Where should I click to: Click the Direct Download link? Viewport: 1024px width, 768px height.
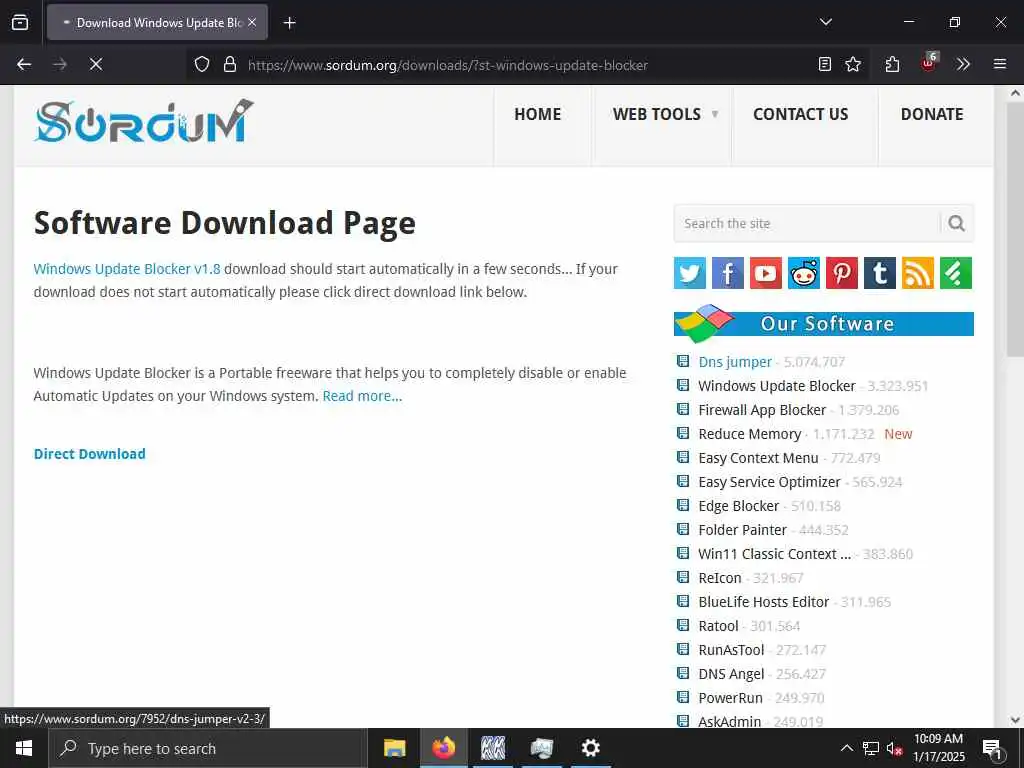pos(89,454)
